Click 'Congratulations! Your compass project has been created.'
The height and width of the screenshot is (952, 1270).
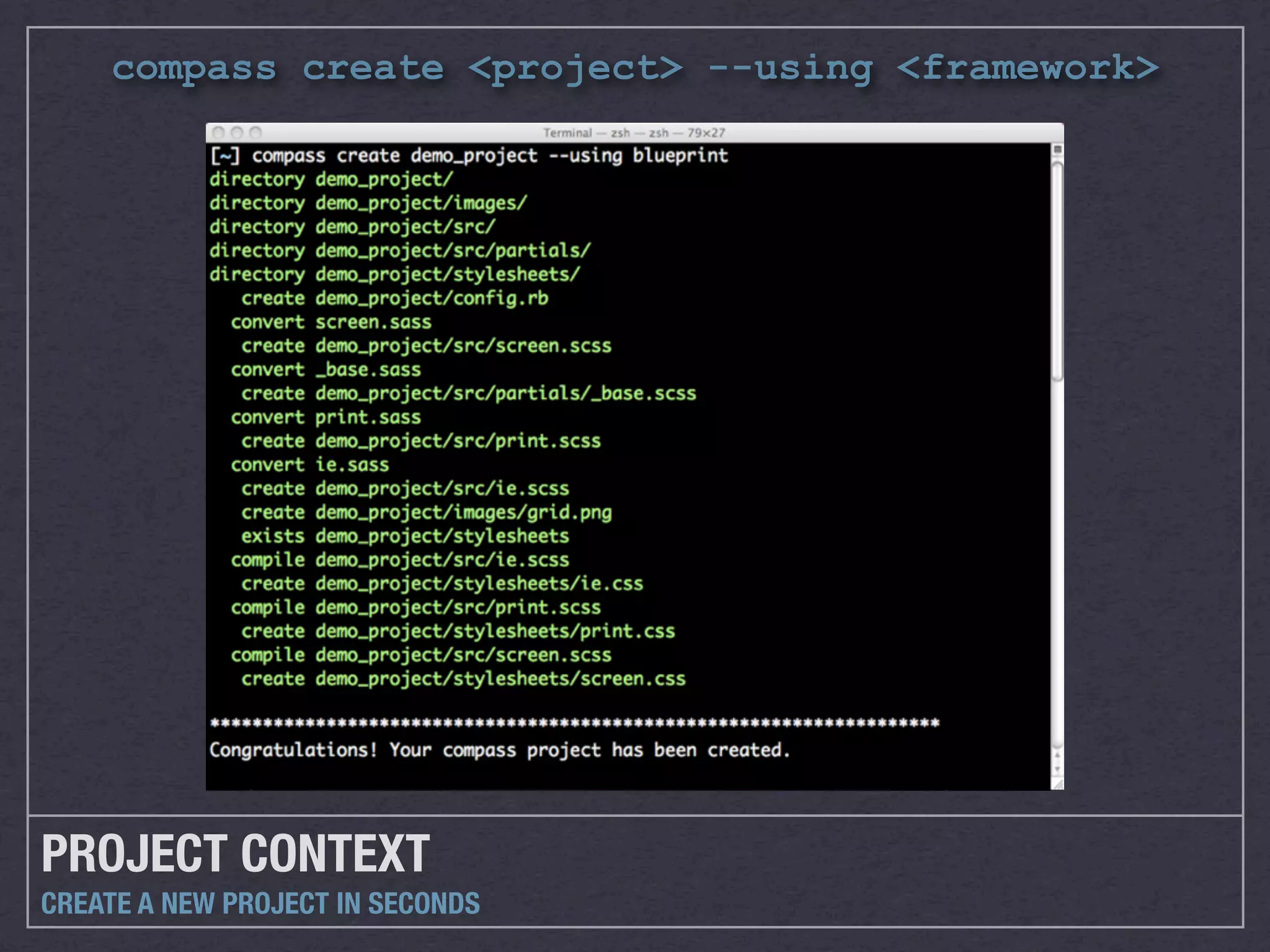pyautogui.click(x=500, y=751)
